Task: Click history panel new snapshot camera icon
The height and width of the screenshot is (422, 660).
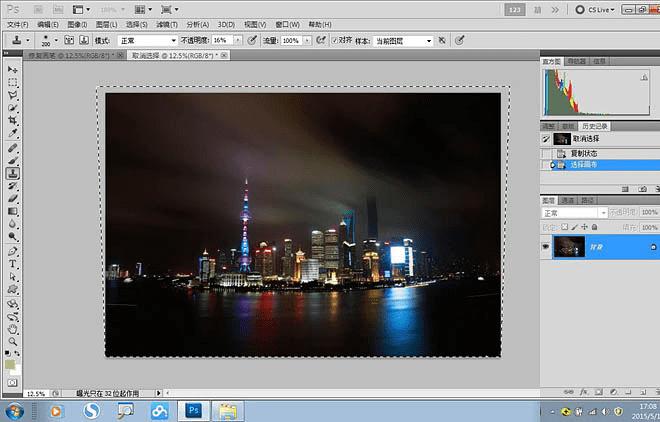Action: tap(642, 189)
